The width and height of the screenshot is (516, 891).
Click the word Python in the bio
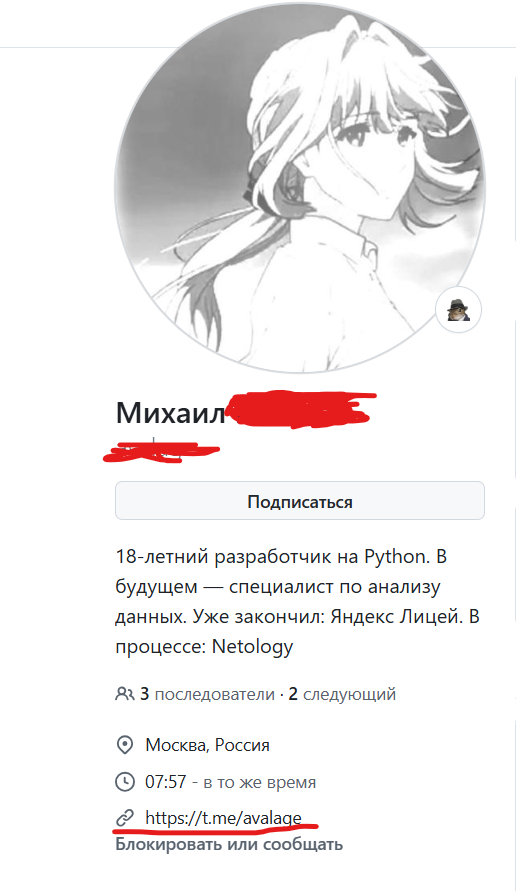click(395, 556)
